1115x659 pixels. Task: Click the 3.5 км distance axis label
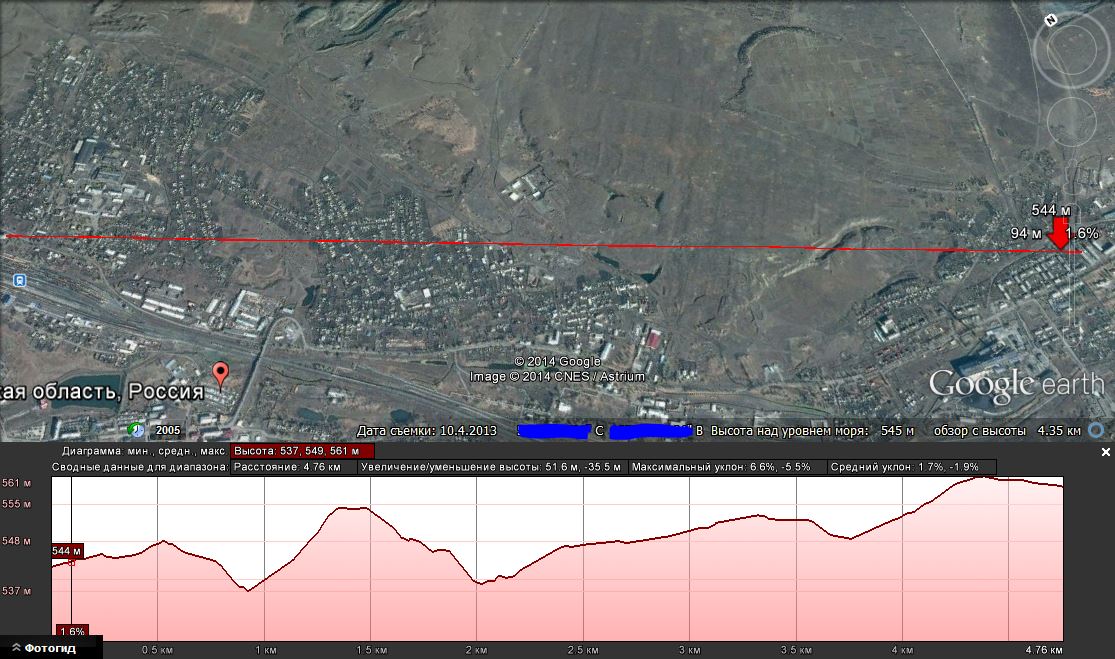pos(796,650)
